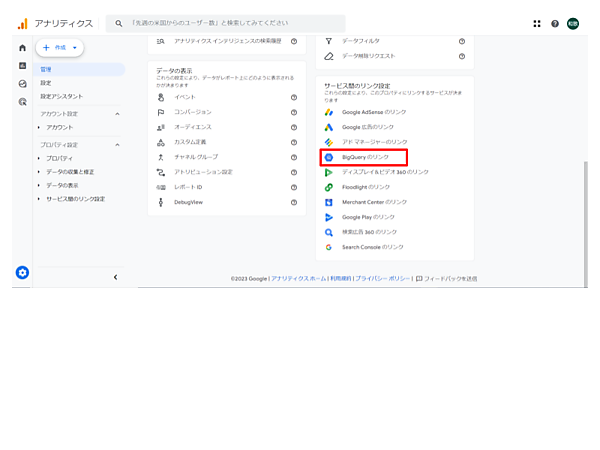
Task: Open help for DebugView row
Action: (294, 202)
